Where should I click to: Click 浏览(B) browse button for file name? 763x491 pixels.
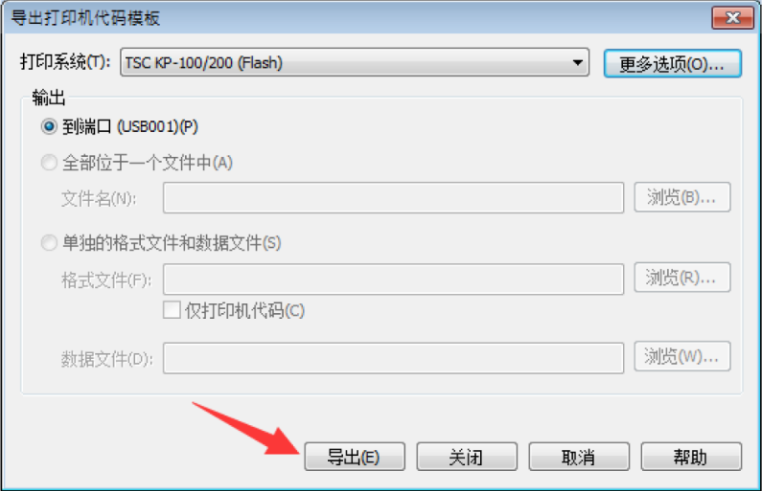pyautogui.click(x=682, y=197)
